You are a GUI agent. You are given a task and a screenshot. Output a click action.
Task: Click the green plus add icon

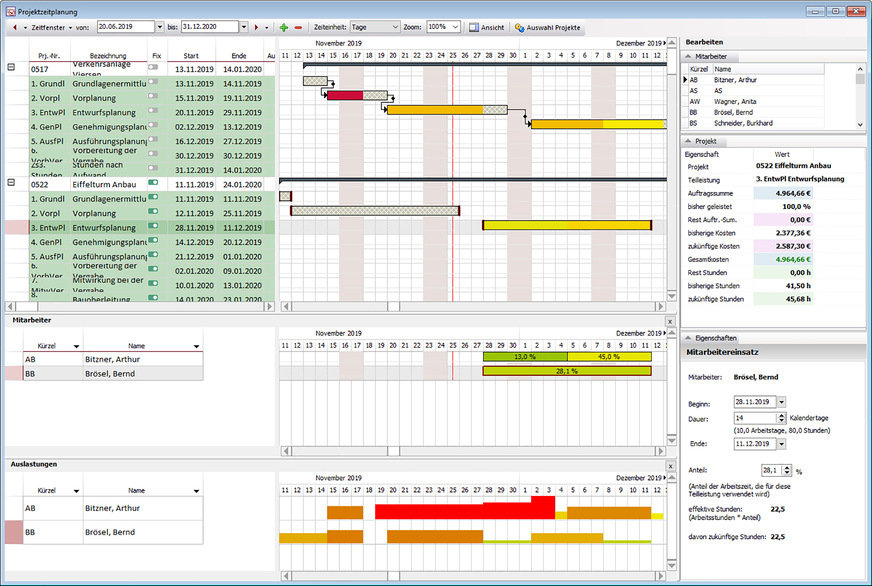coord(284,27)
